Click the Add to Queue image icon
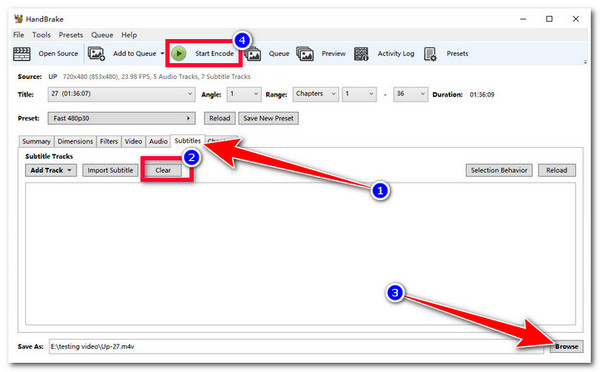This screenshot has height=372, width=600. pos(96,54)
